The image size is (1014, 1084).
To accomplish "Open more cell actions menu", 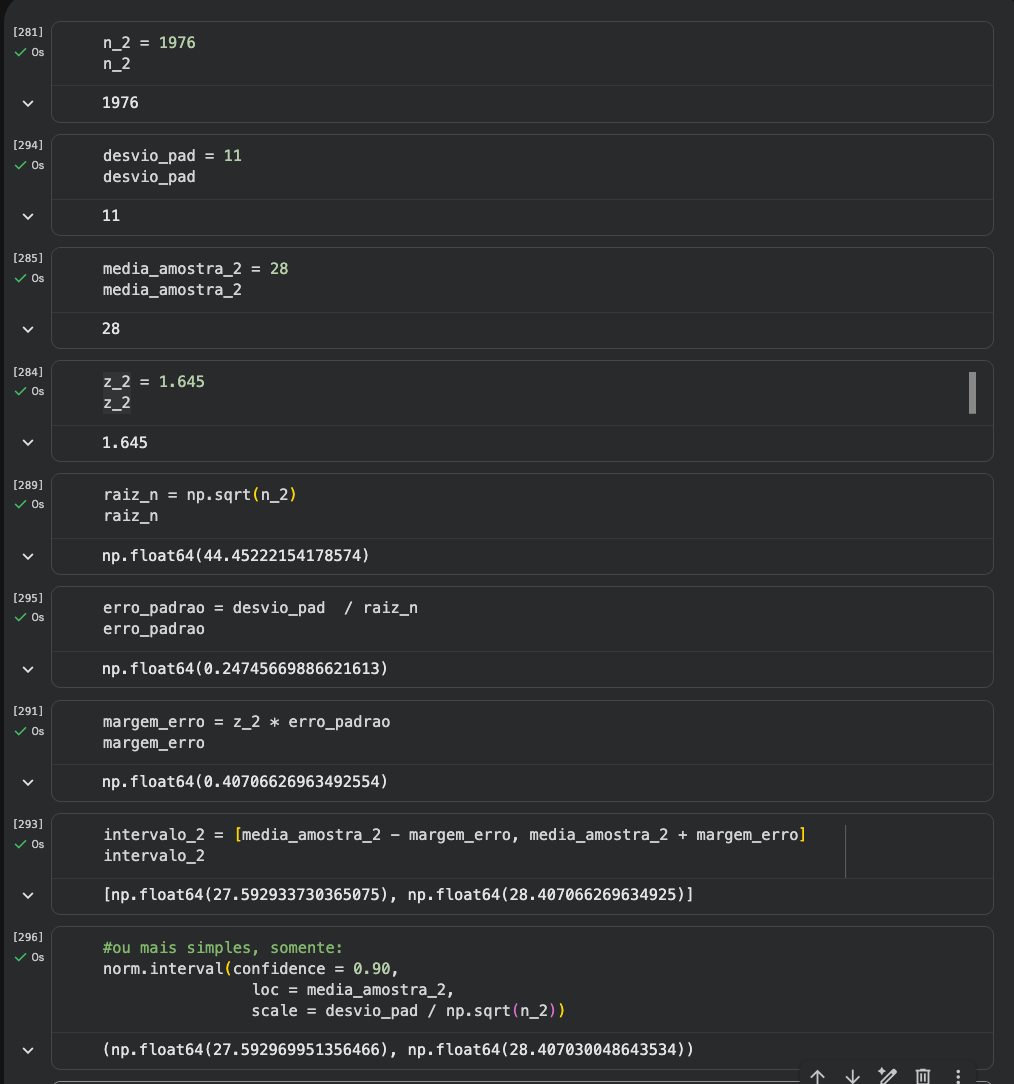I will coord(958,1076).
